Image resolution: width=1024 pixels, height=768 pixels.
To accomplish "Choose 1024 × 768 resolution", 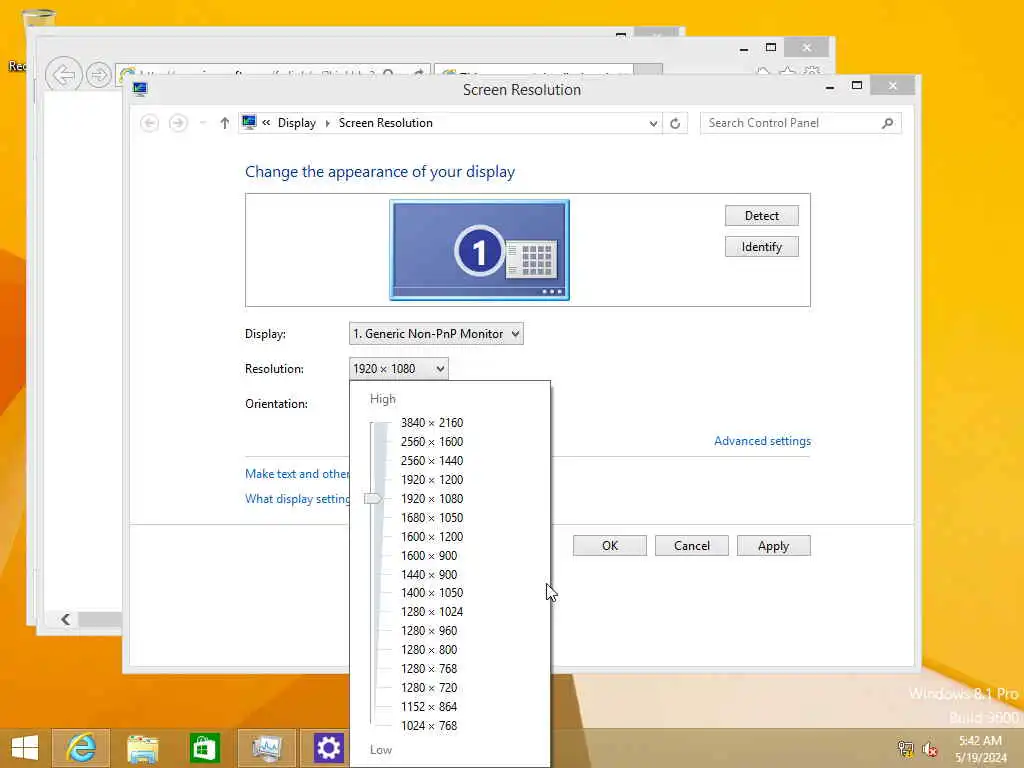I will [x=428, y=725].
